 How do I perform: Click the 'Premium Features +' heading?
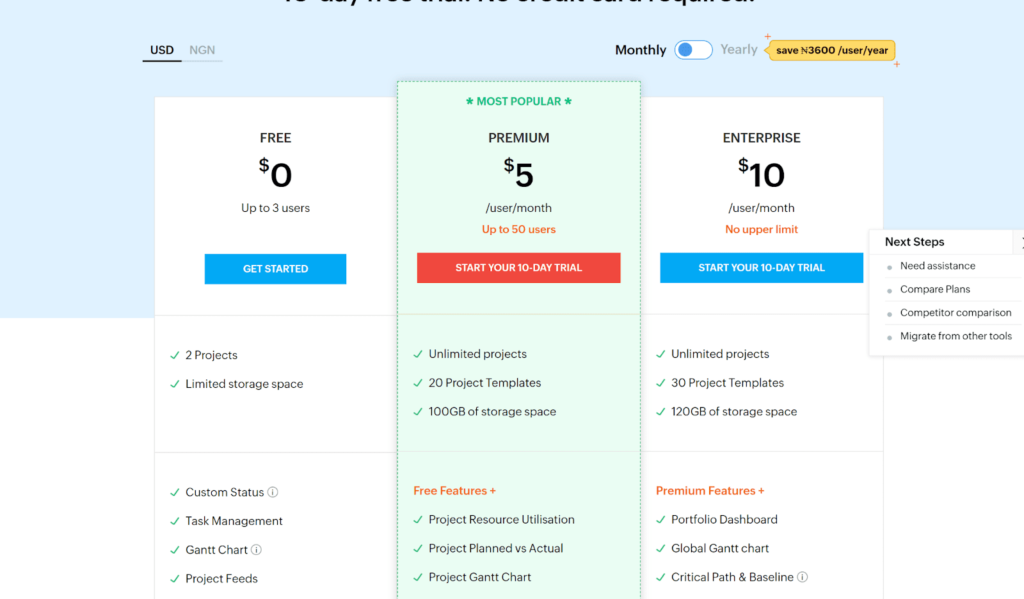(710, 491)
